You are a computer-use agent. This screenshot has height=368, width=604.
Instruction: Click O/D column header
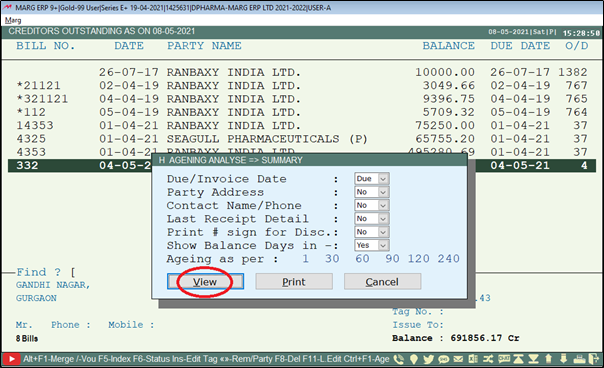pos(577,46)
